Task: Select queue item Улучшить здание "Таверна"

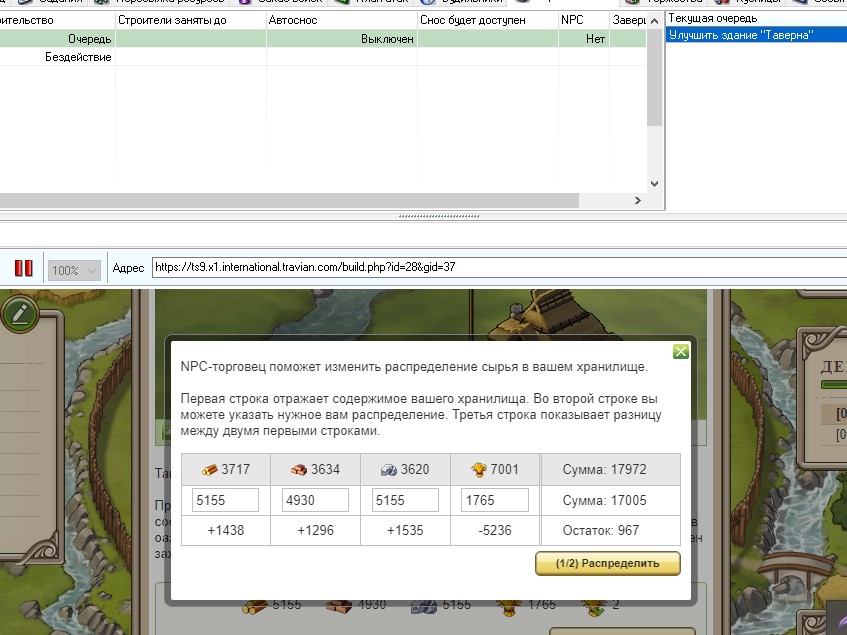Action: coord(756,35)
